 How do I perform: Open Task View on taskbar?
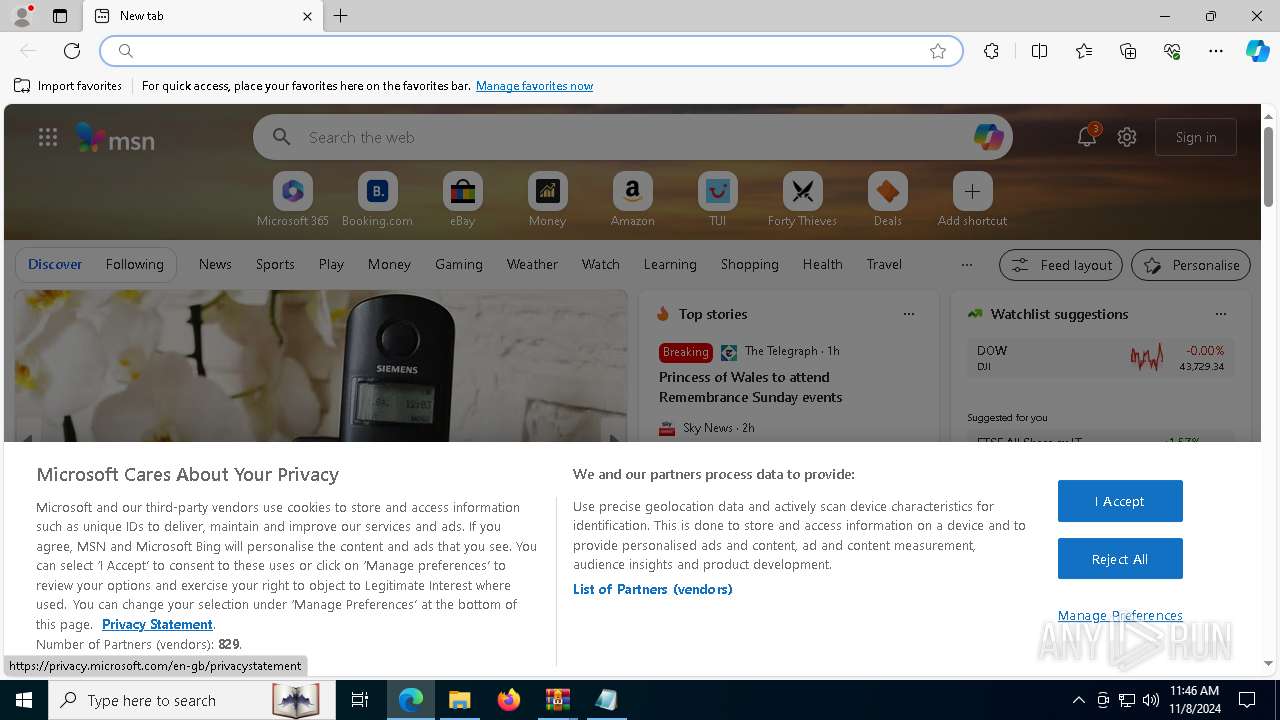point(360,700)
